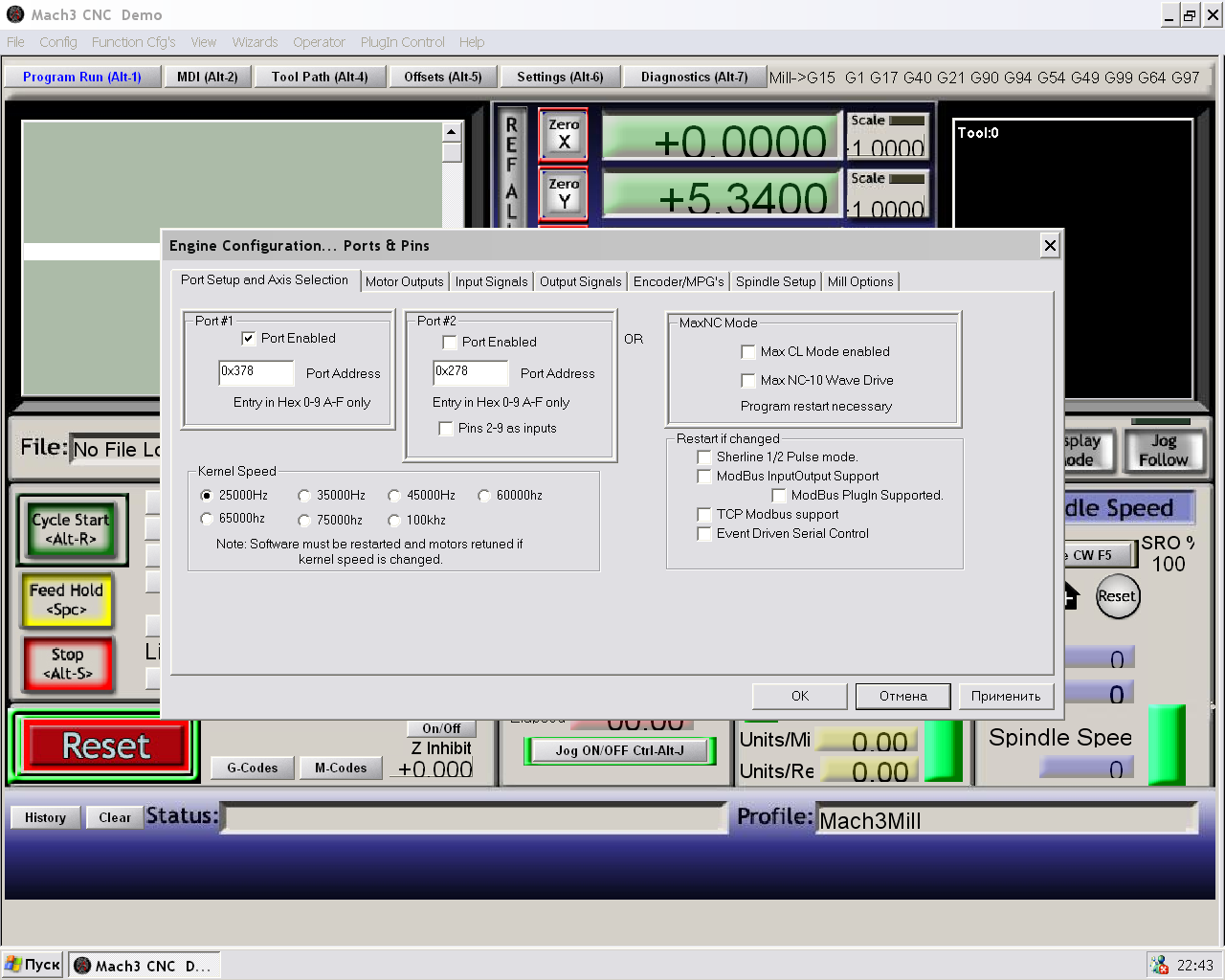Click OK in the Ports & Pins dialog
Image resolution: width=1225 pixels, height=980 pixels.
[800, 696]
